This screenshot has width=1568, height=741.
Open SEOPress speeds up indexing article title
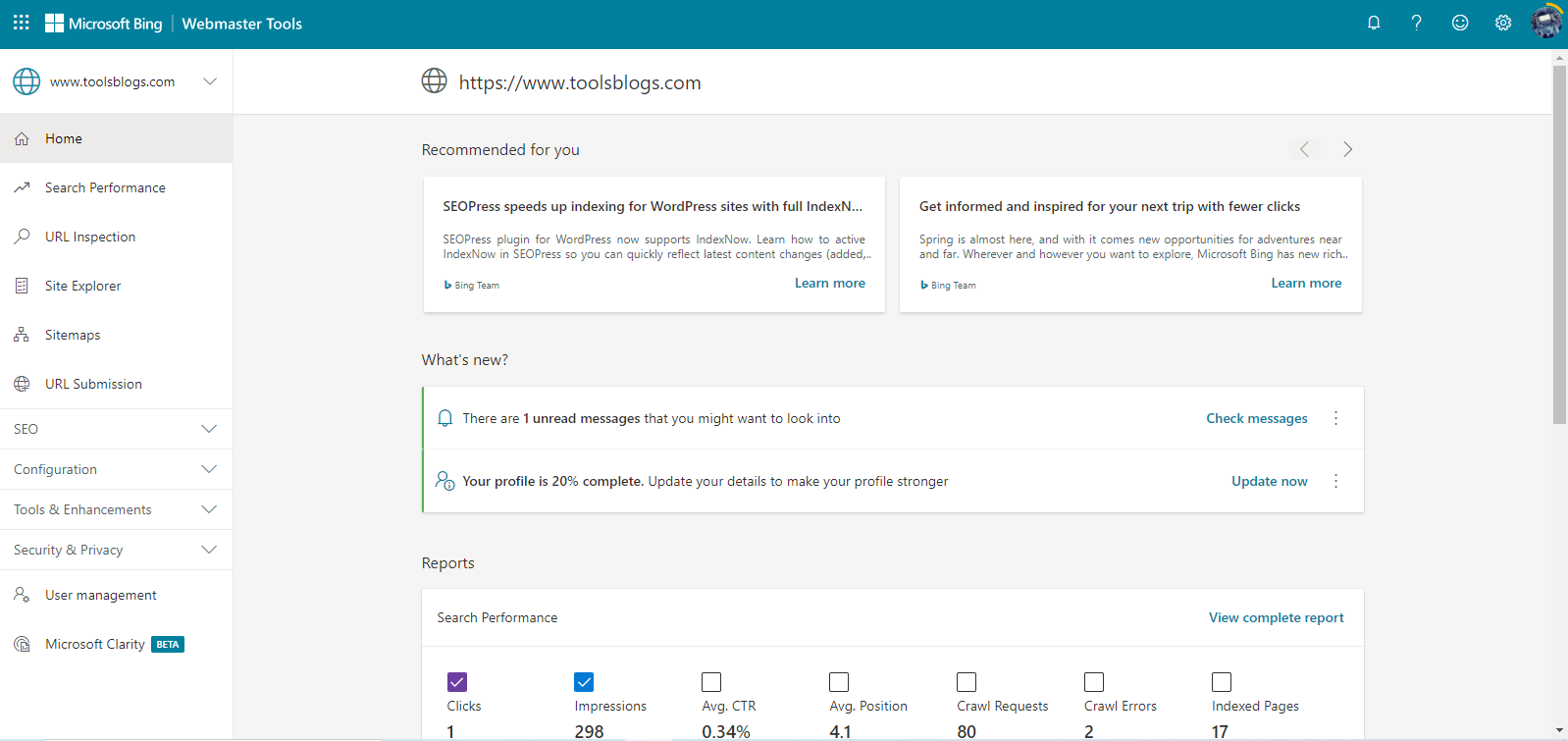(x=653, y=206)
